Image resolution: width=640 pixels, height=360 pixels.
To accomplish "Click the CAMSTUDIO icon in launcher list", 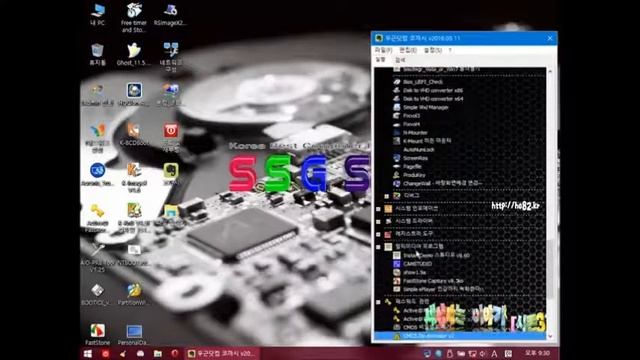I will [396, 264].
